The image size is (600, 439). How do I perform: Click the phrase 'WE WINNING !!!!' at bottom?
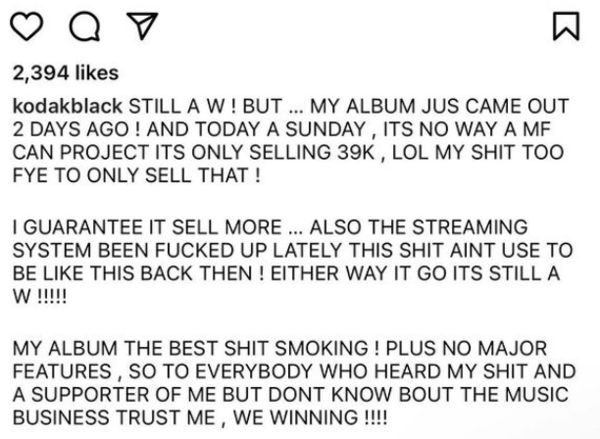pyautogui.click(x=310, y=417)
